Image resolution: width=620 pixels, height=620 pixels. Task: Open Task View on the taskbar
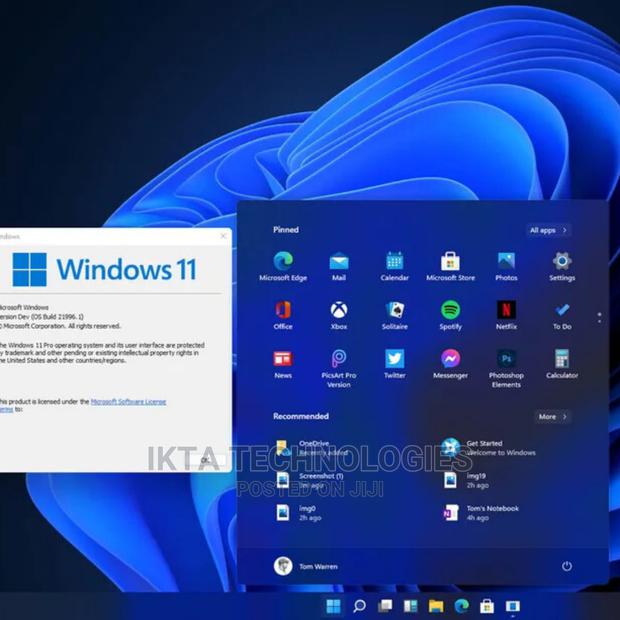[385, 606]
